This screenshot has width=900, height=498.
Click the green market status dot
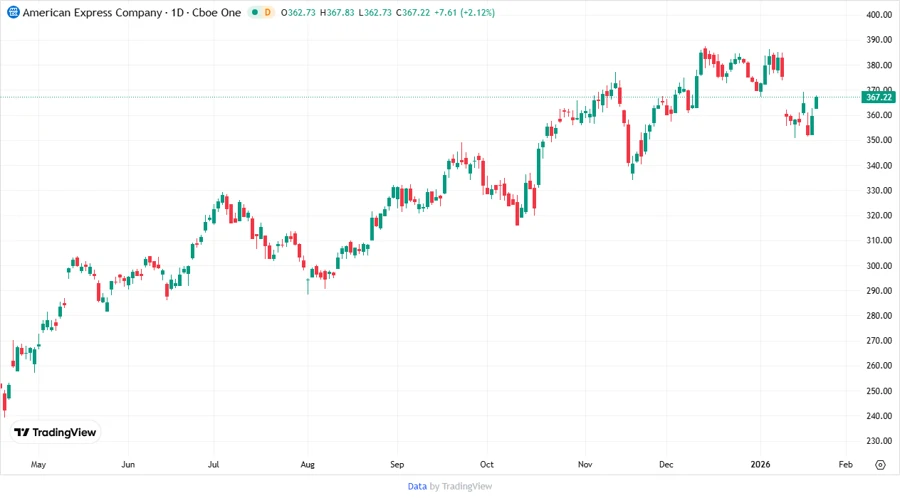[x=255, y=12]
